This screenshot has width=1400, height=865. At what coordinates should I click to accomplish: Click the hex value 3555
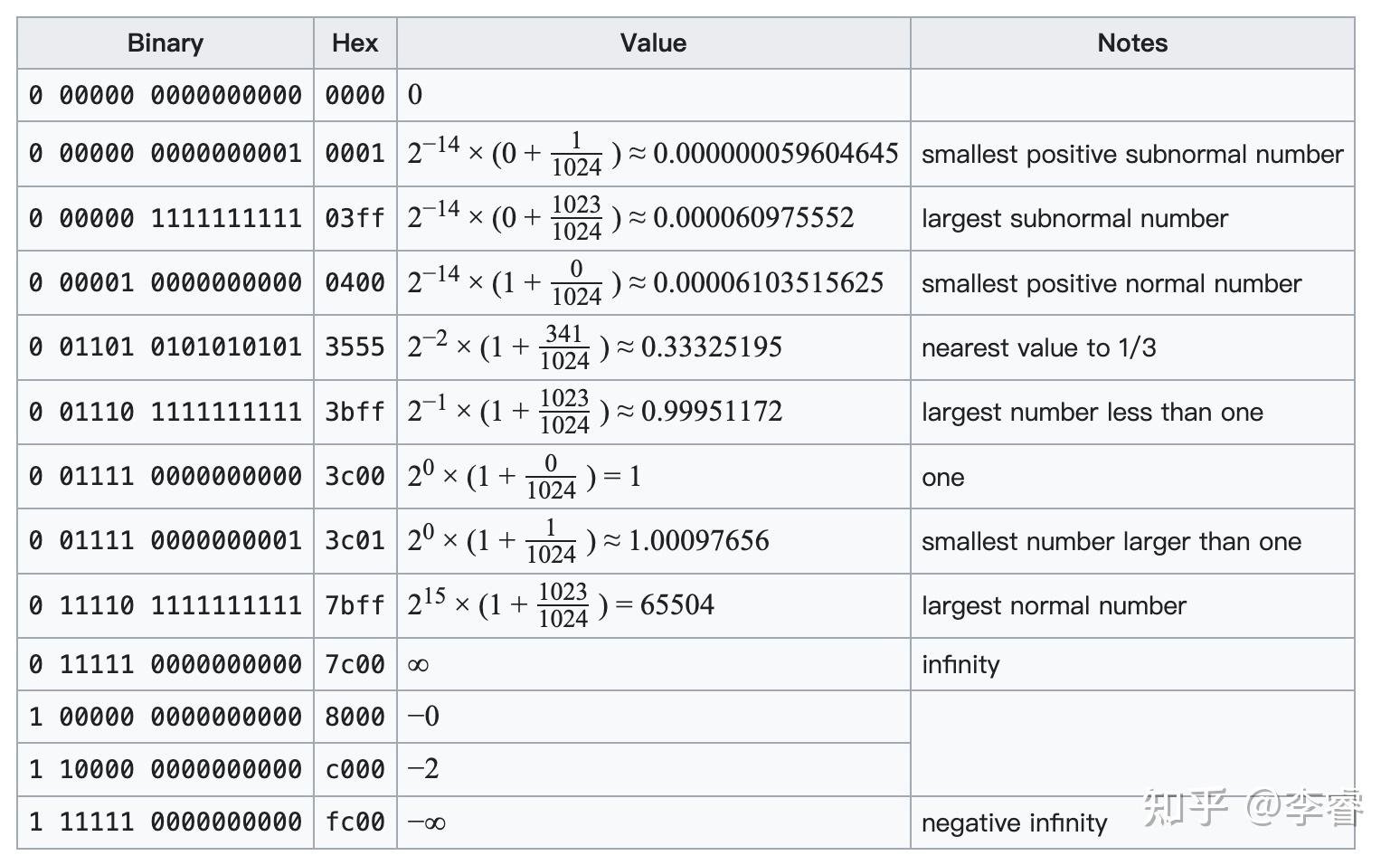pyautogui.click(x=355, y=347)
